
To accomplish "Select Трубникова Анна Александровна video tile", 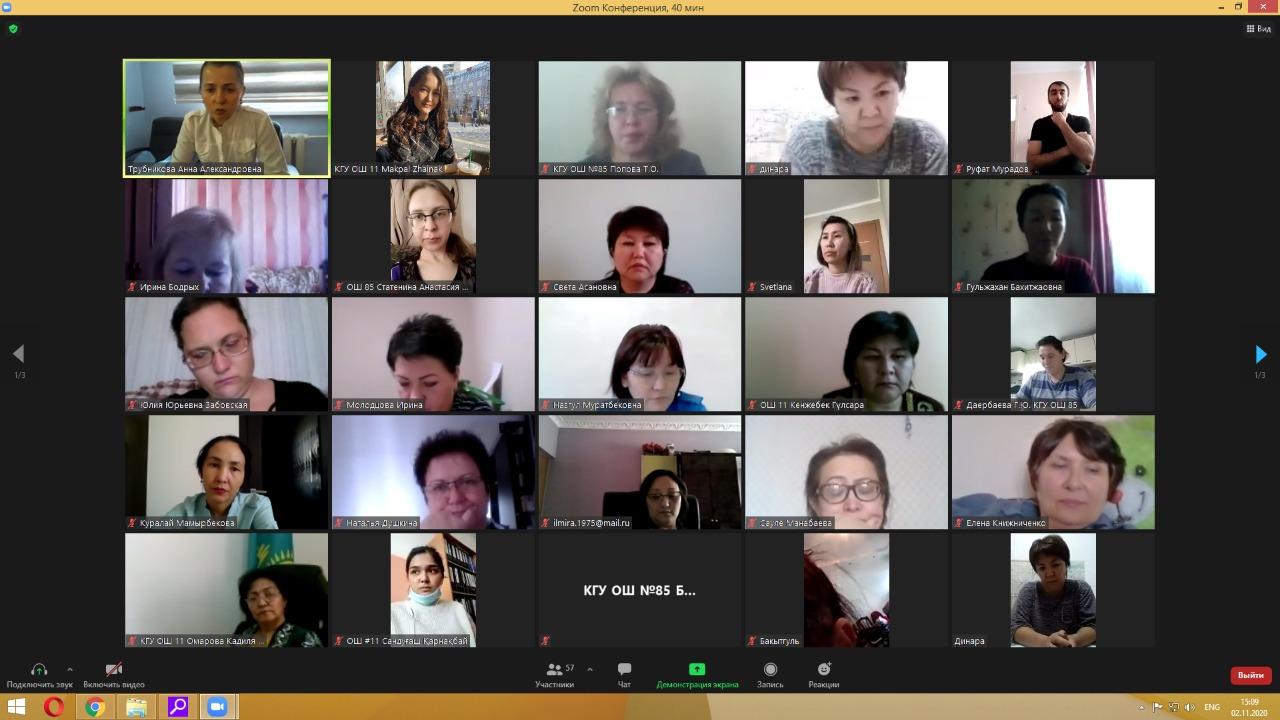I will (226, 118).
